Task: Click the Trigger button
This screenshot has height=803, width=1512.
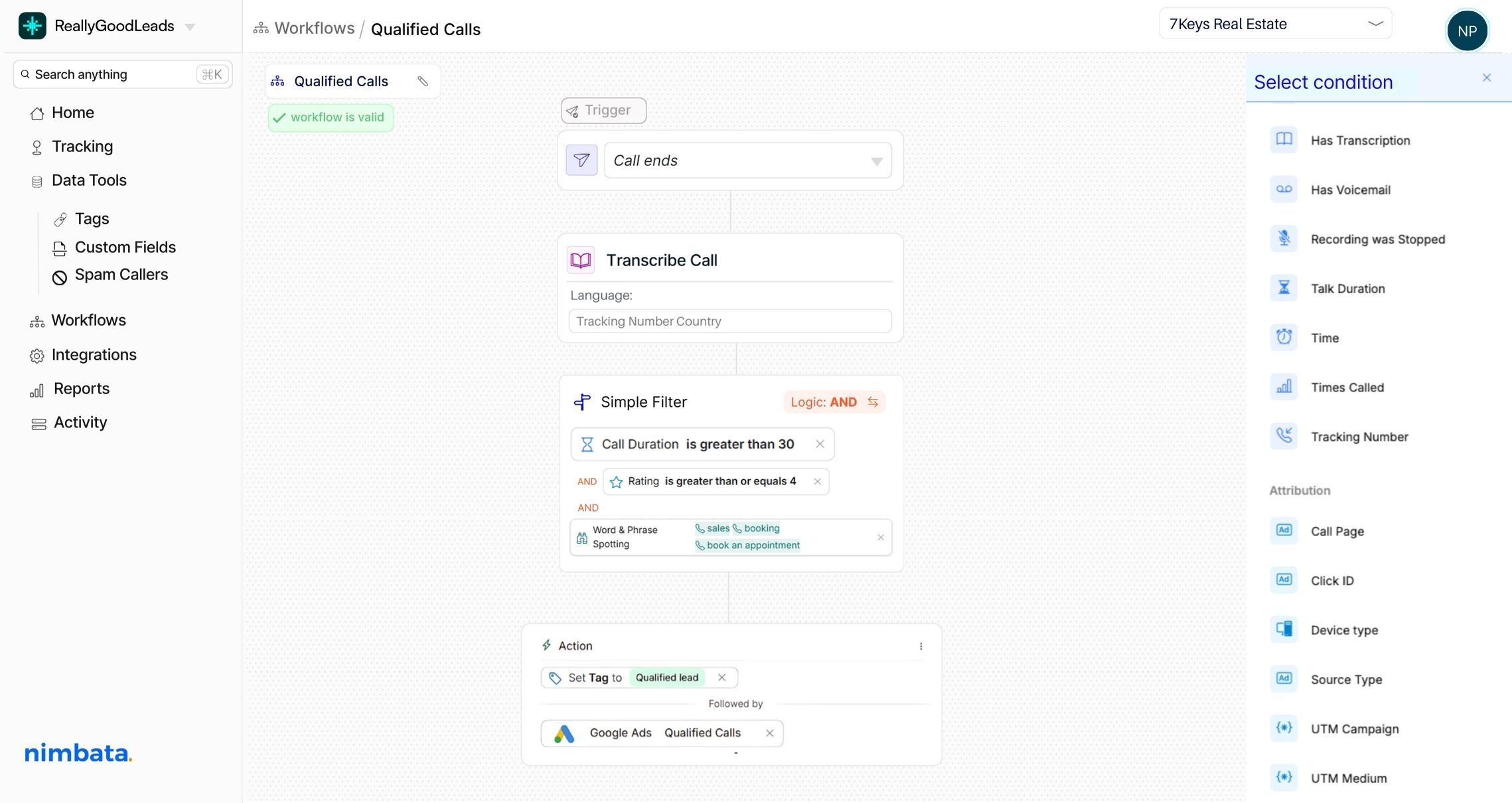Action: 603,110
